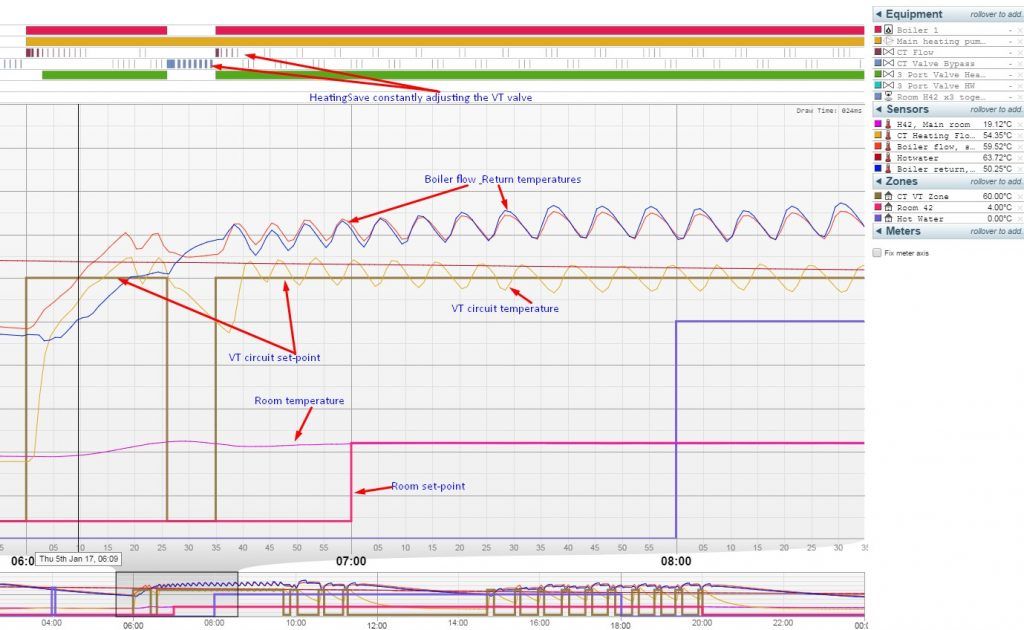Image resolution: width=1024 pixels, height=630 pixels.
Task: Click the Room H42 x3 room icon
Action: pos(889,96)
